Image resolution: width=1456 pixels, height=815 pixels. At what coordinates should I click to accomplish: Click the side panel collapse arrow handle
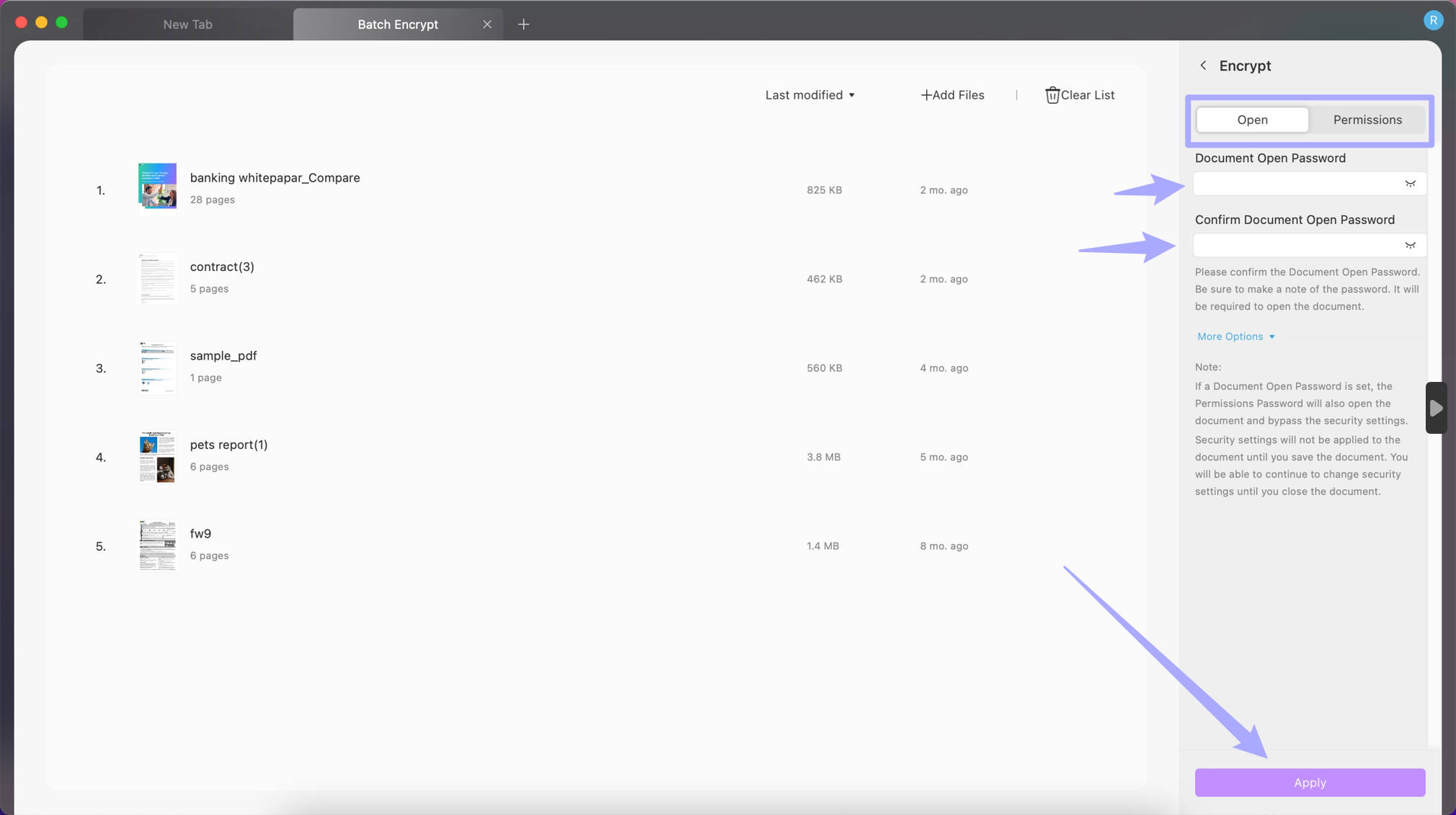click(1436, 408)
